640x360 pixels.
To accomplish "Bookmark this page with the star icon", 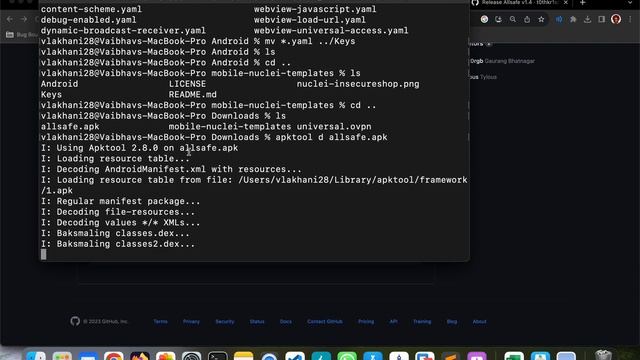I will point(541,19).
